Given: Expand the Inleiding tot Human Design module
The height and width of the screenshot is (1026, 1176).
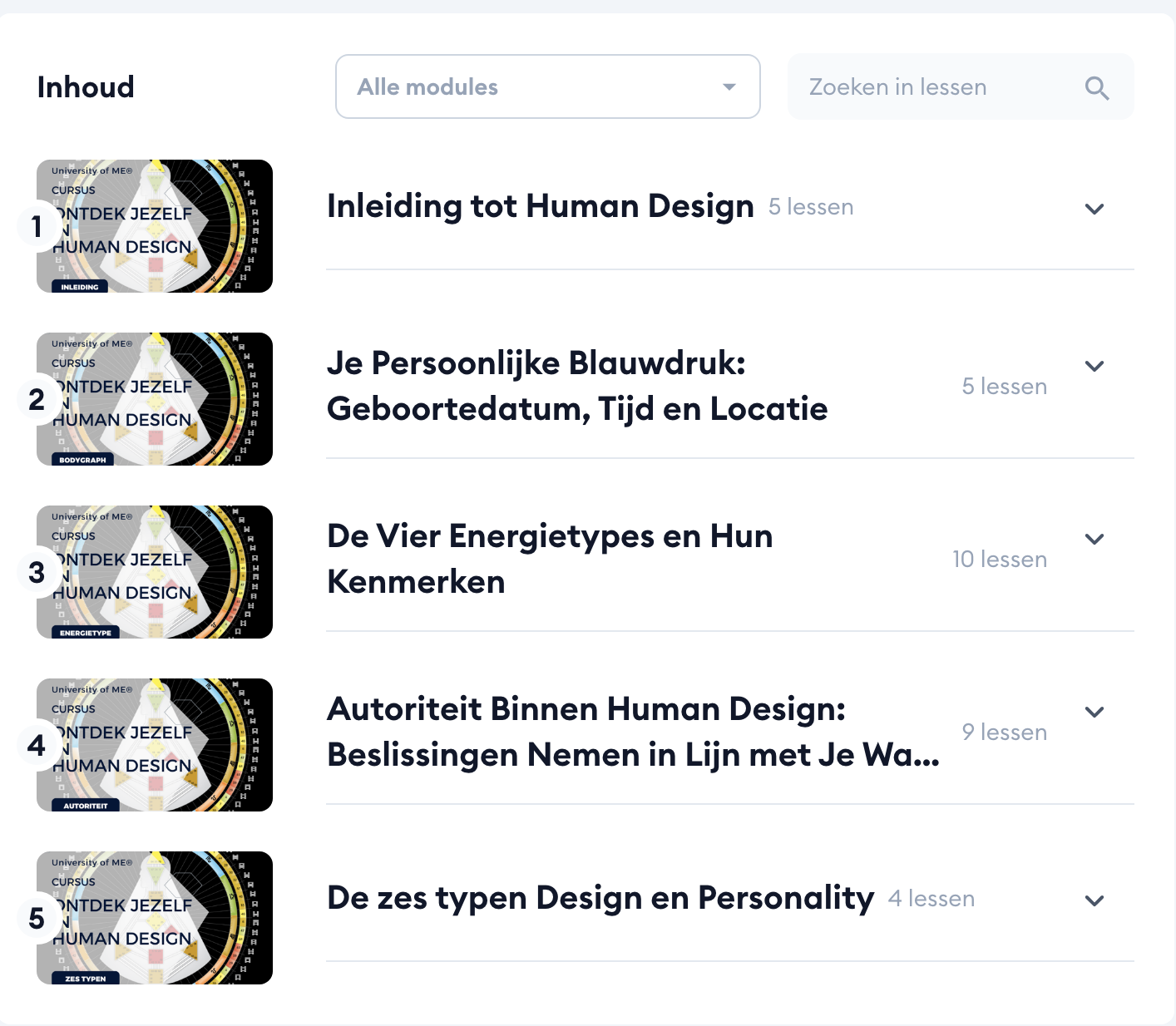Looking at the screenshot, I should [x=1094, y=209].
